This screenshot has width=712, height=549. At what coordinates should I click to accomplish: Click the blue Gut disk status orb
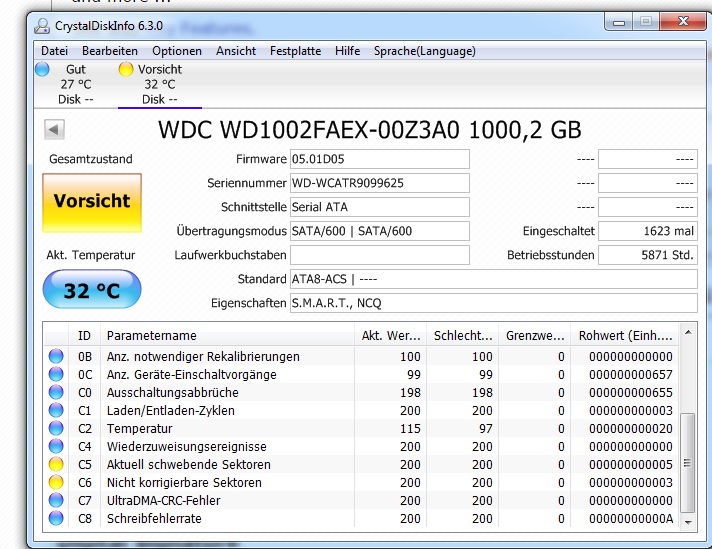(42, 69)
